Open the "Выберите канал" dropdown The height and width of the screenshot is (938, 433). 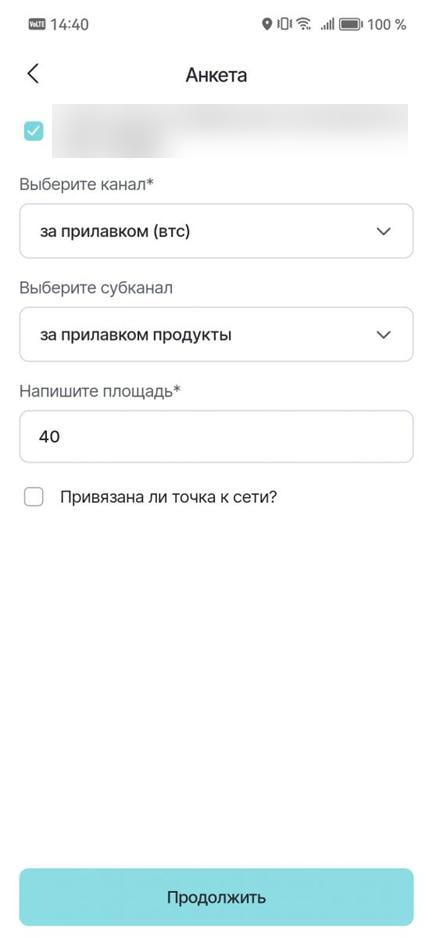point(216,231)
